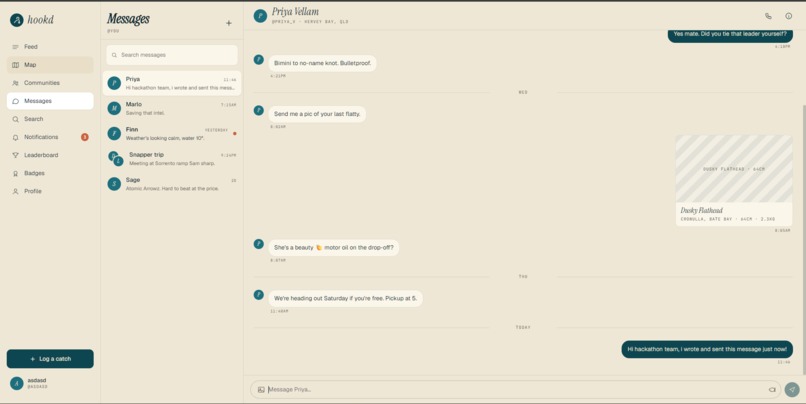Click Snapper trip group avatars
The image size is (806, 404).
tap(116, 159)
